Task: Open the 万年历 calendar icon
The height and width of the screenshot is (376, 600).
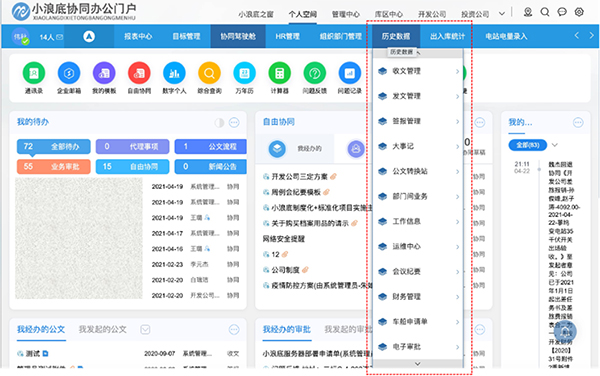Action: point(245,73)
